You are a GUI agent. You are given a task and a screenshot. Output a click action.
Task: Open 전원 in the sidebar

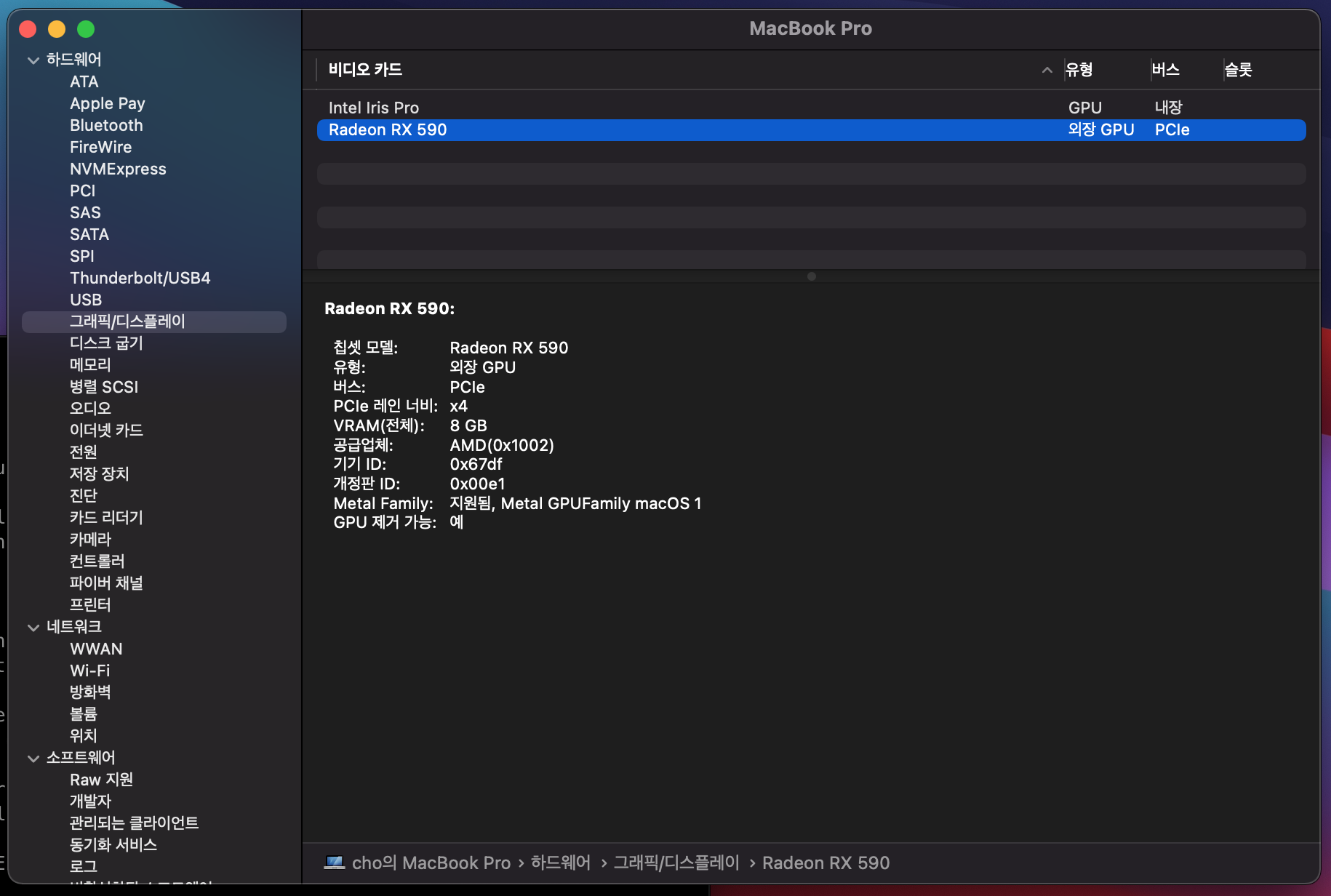point(84,452)
